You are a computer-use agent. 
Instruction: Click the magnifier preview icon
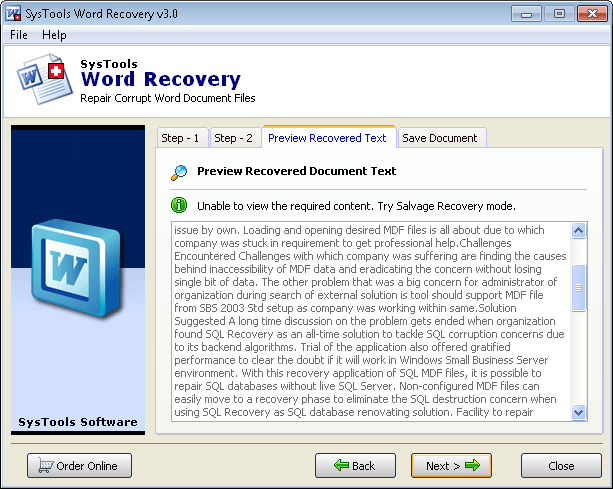179,172
